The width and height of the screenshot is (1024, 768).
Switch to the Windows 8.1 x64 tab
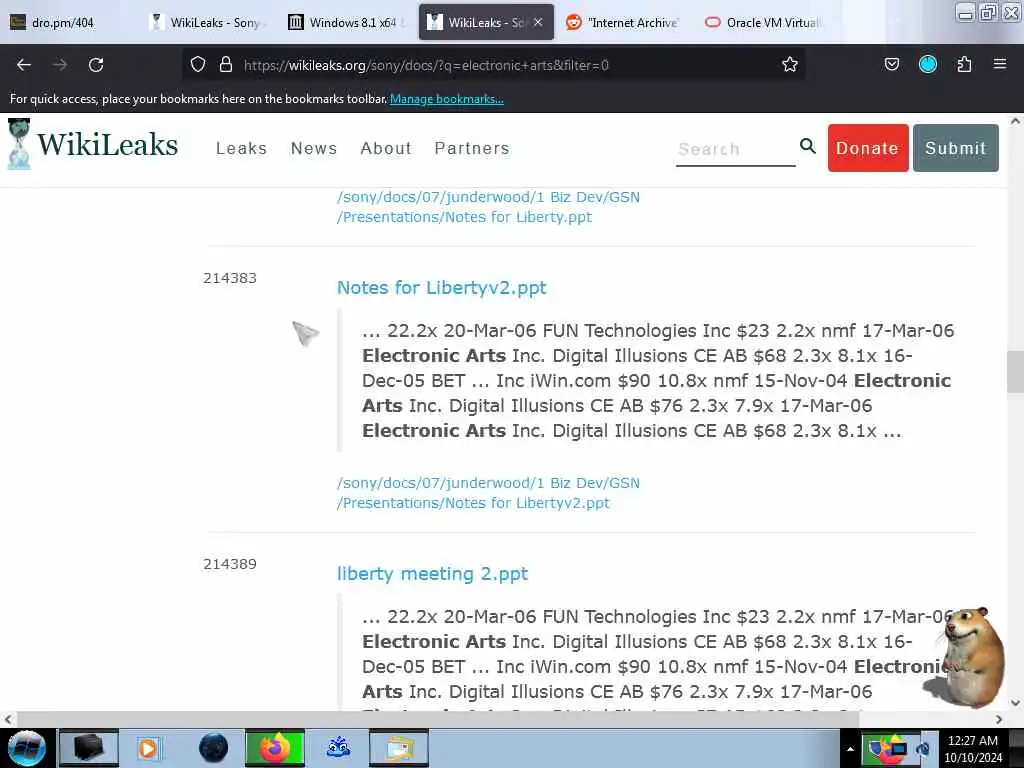(x=346, y=22)
